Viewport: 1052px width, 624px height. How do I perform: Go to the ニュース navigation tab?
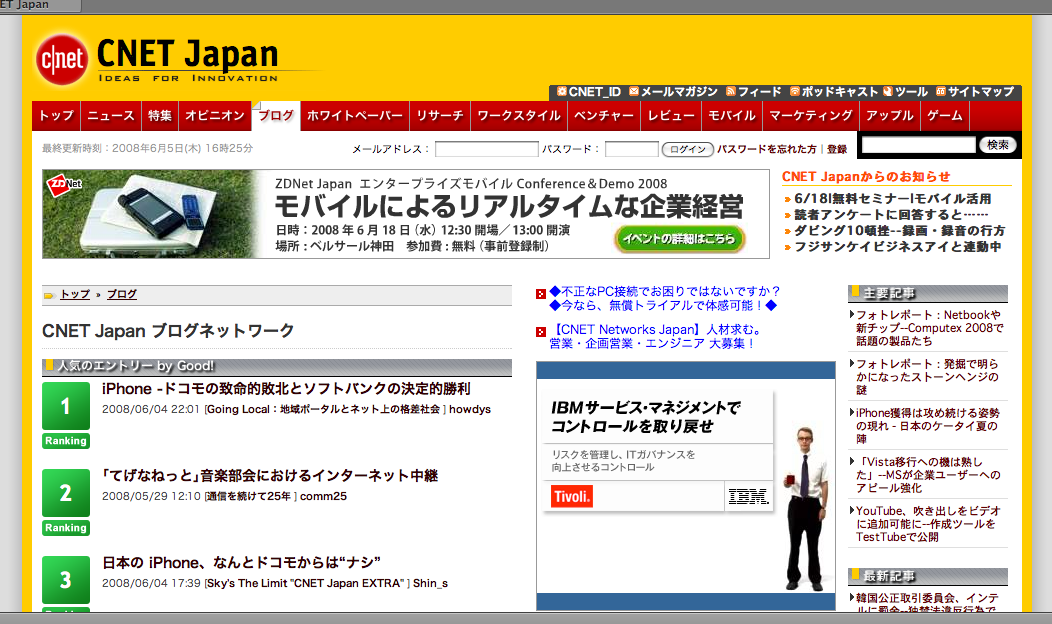coord(111,115)
